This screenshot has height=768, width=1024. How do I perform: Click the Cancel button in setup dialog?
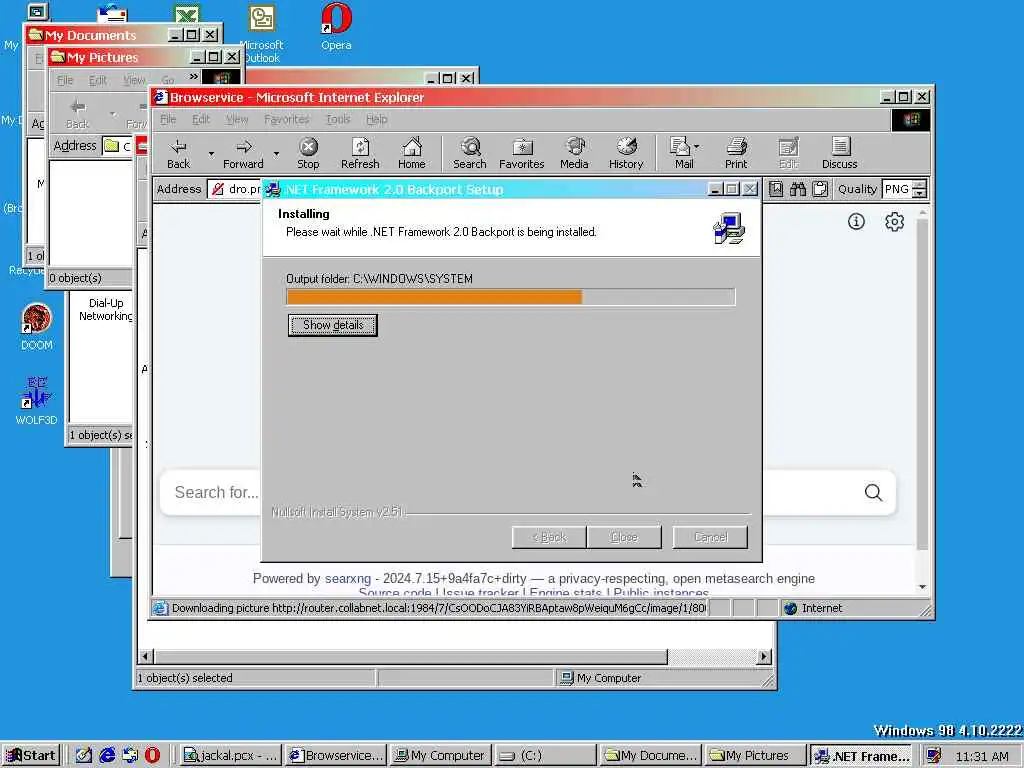pyautogui.click(x=711, y=537)
